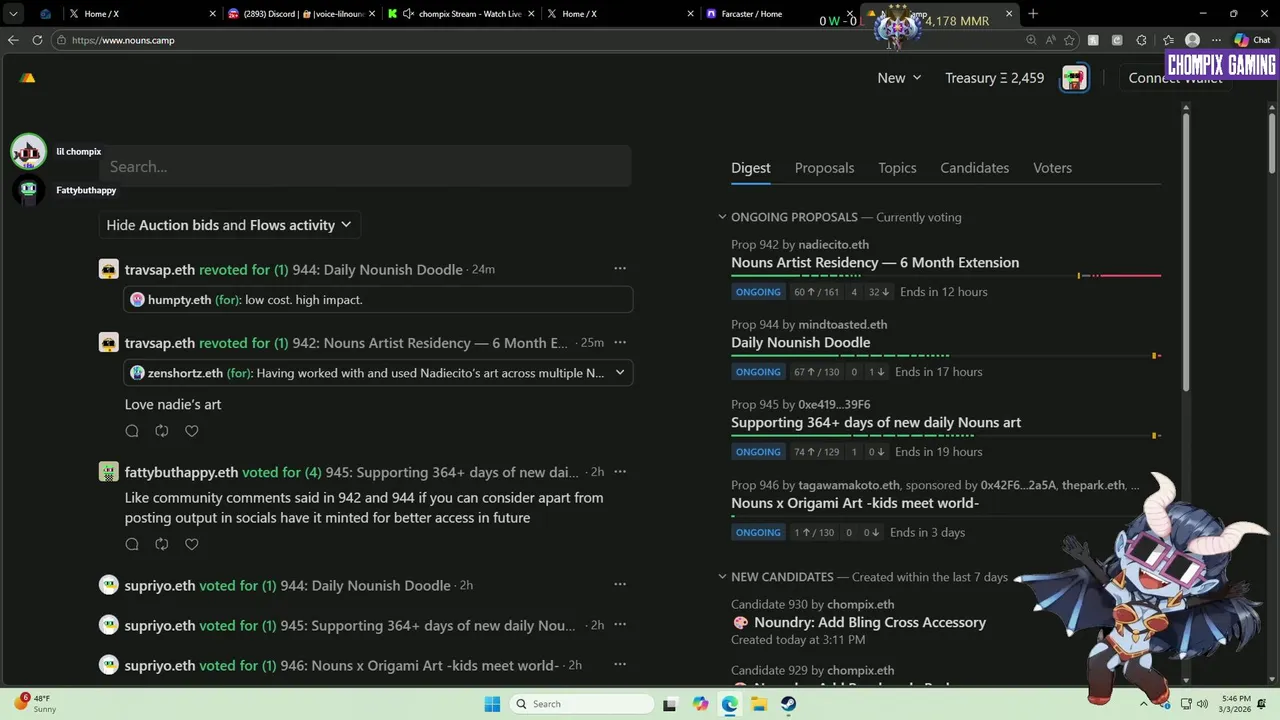Open options menu for travsap 942 revote
The width and height of the screenshot is (1280, 720).
pyautogui.click(x=620, y=342)
